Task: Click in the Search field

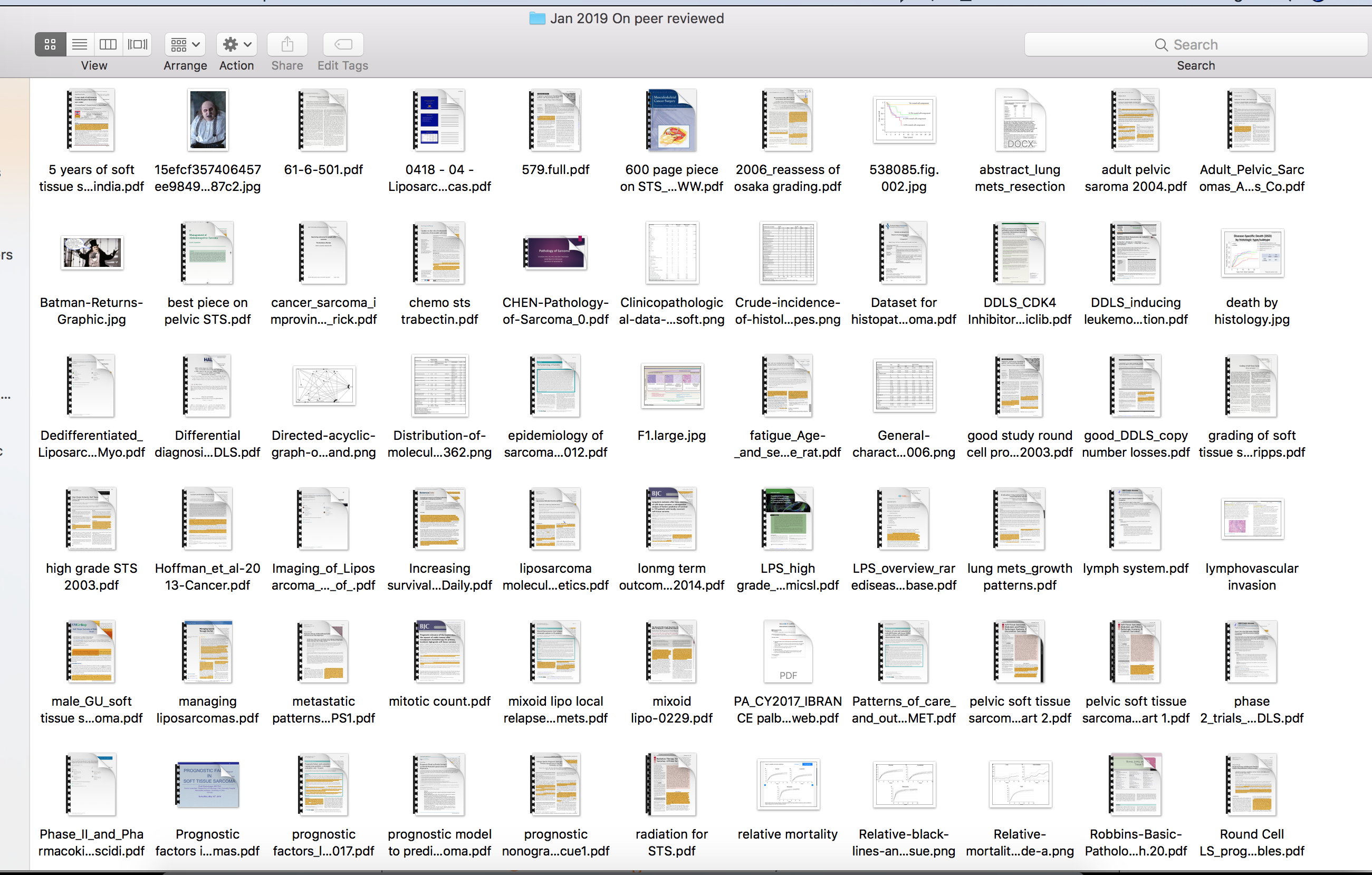Action: pos(1195,44)
